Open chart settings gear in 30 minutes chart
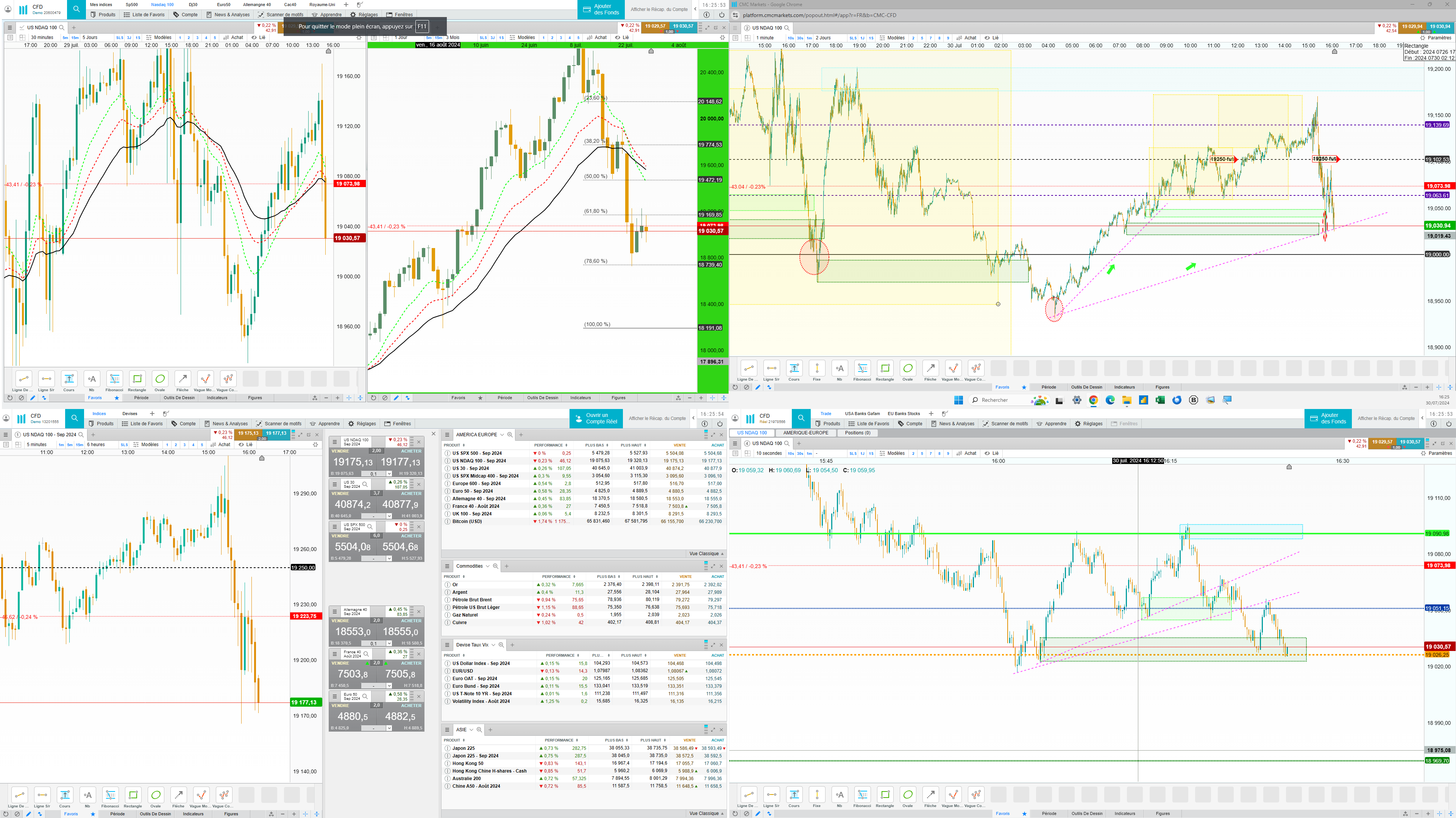Image resolution: width=1456 pixels, height=818 pixels. (x=358, y=38)
